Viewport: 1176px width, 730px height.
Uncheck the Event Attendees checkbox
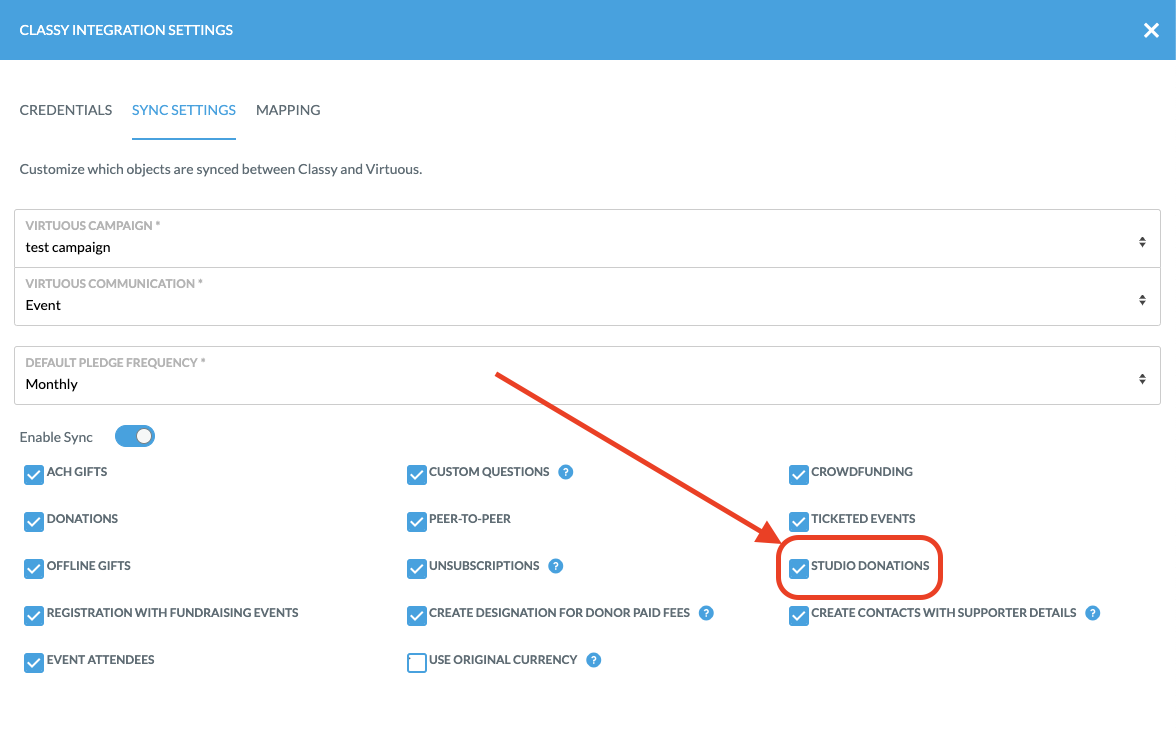click(x=34, y=662)
